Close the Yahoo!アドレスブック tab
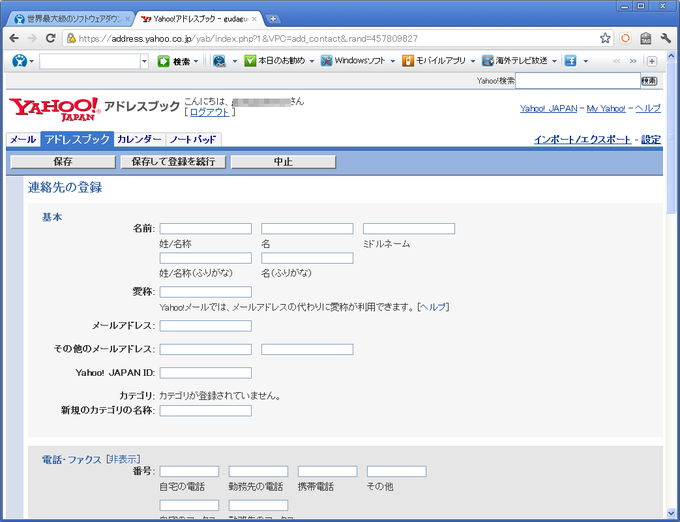 point(254,19)
